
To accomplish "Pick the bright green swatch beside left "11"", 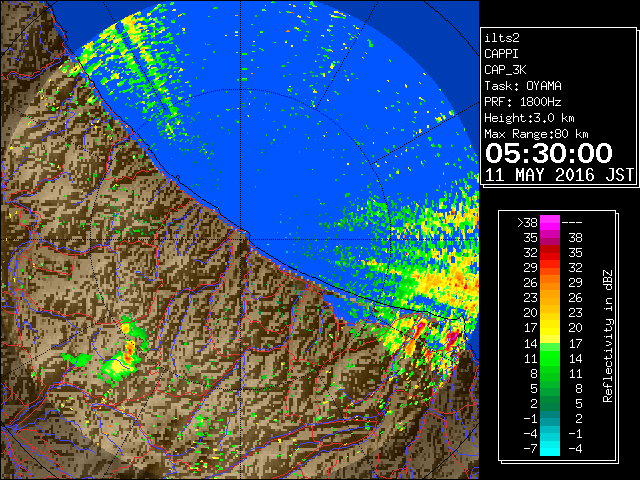I will coord(550,358).
